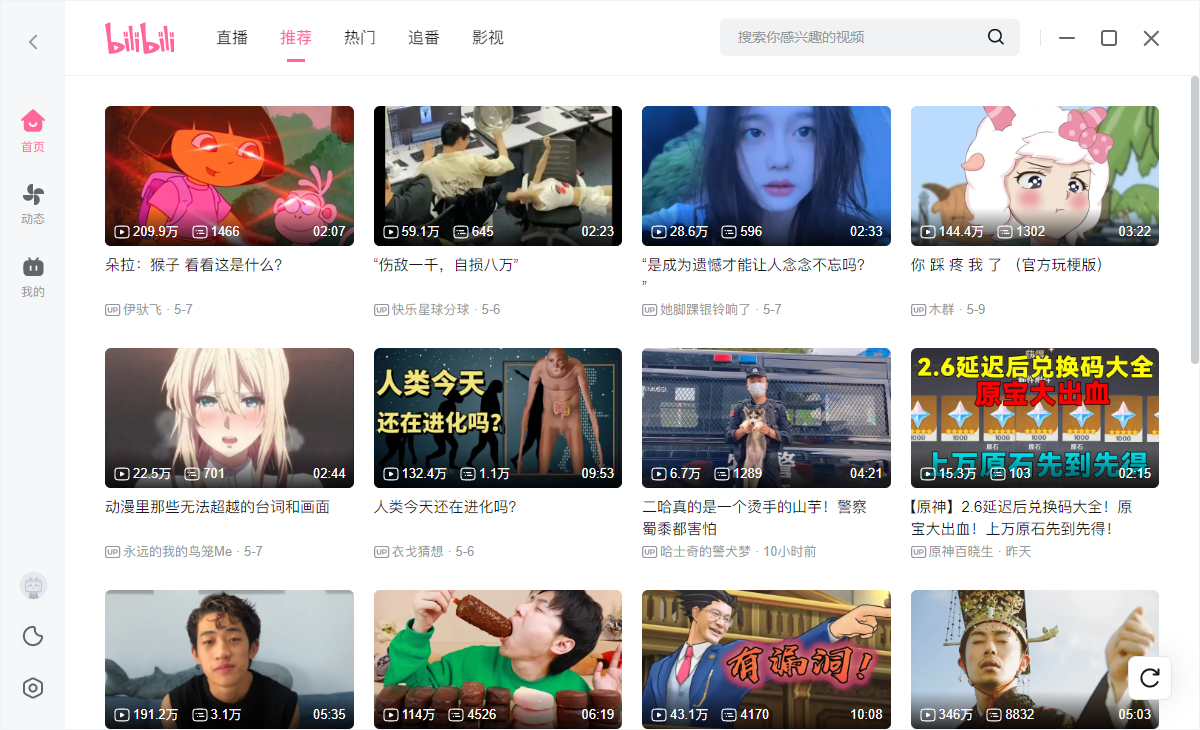1200x730 pixels.
Task: Toggle dark mode with the moon icon
Action: tap(33, 636)
